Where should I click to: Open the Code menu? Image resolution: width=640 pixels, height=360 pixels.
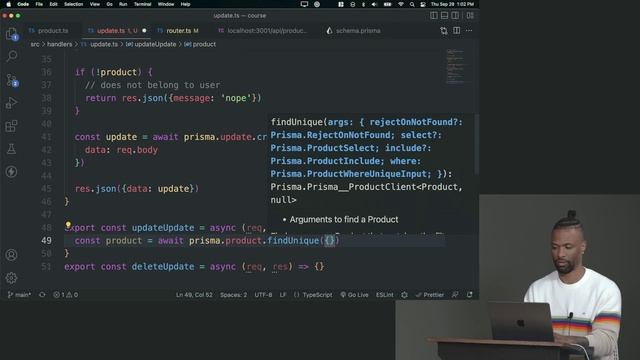23,4
